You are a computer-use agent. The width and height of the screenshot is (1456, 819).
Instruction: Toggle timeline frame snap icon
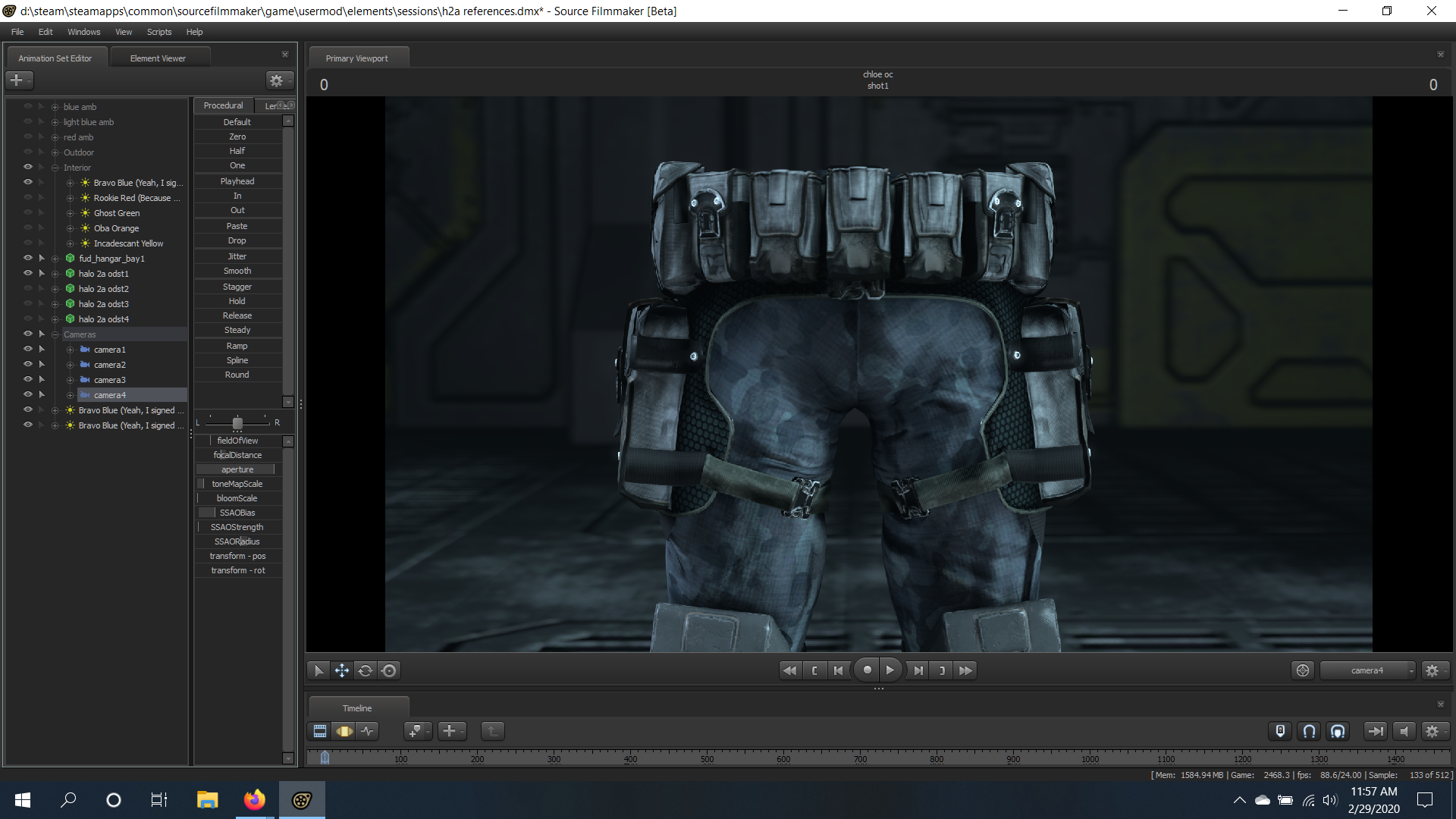pos(1338,731)
